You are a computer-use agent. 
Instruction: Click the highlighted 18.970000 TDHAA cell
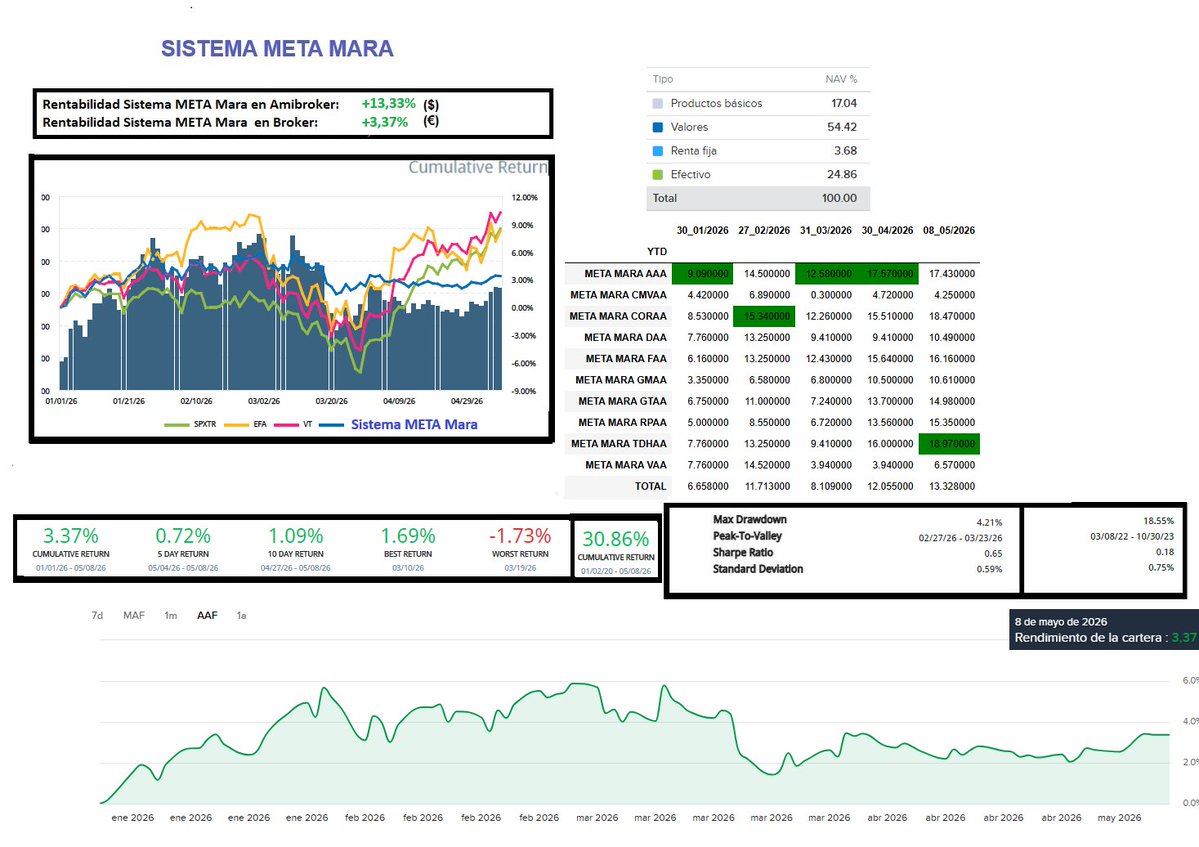(949, 443)
